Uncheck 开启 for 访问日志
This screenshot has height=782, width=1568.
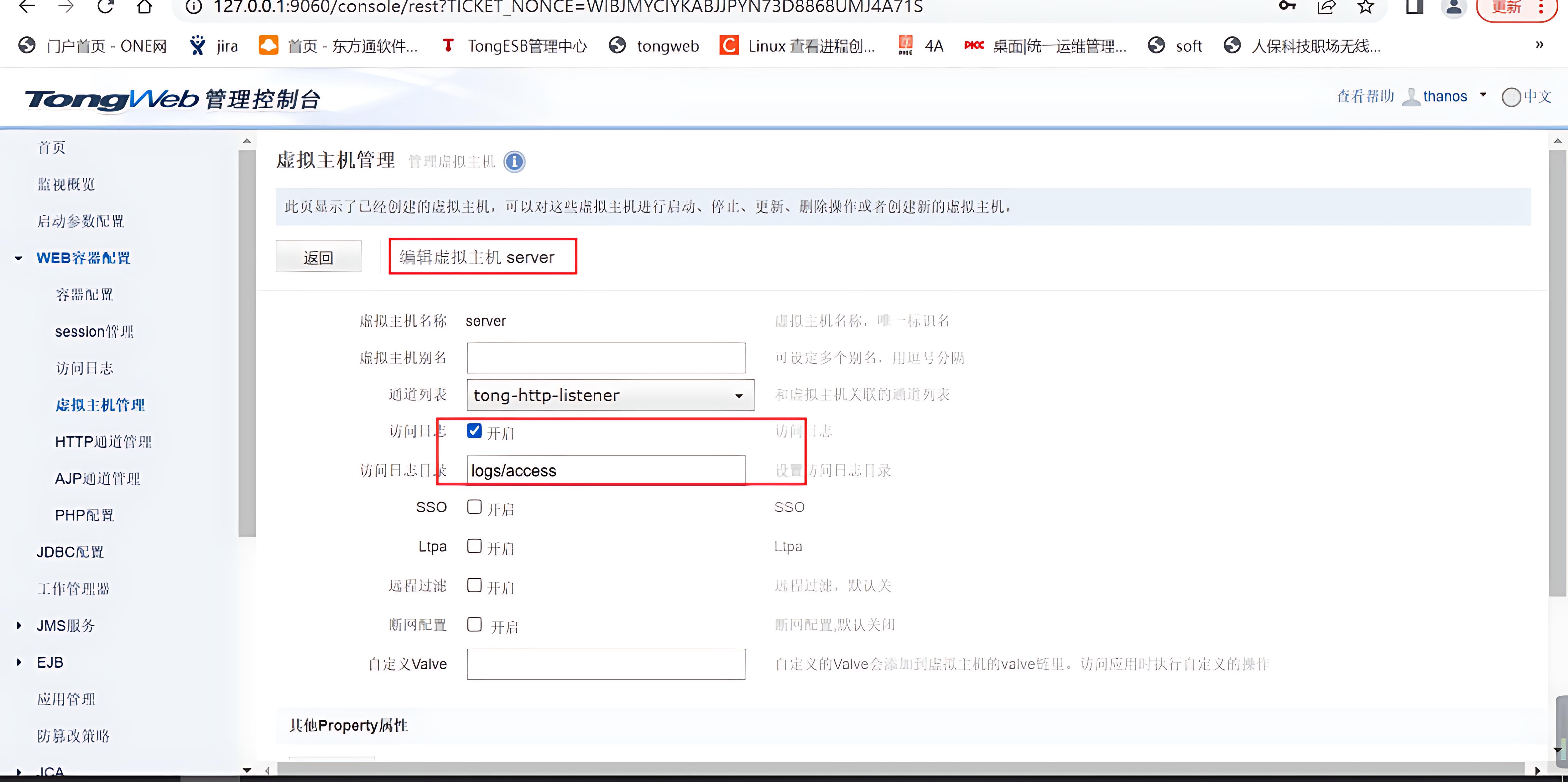tap(474, 431)
